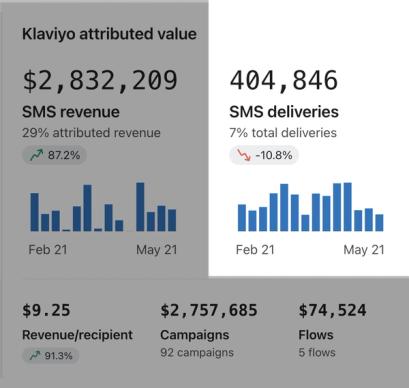Click the 5 flows label
The height and width of the screenshot is (388, 409).
click(x=317, y=352)
